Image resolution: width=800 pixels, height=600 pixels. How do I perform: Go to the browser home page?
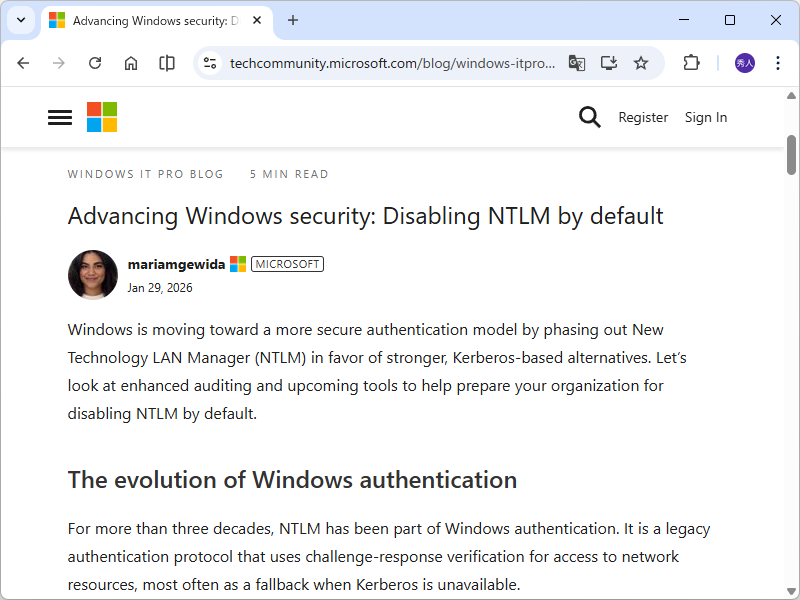(131, 63)
